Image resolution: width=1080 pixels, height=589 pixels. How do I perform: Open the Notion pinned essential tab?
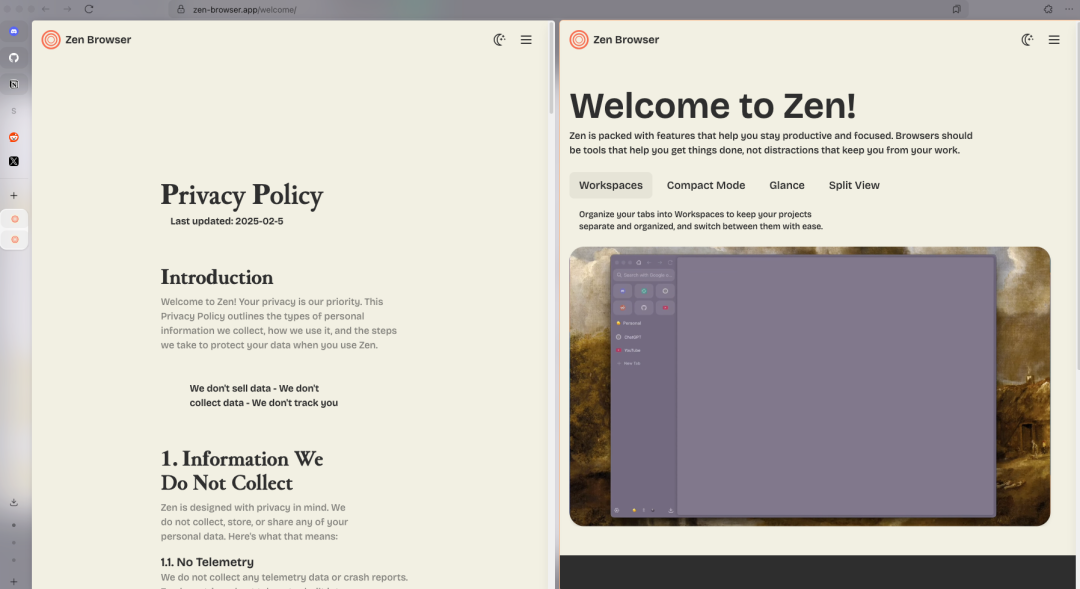14,84
